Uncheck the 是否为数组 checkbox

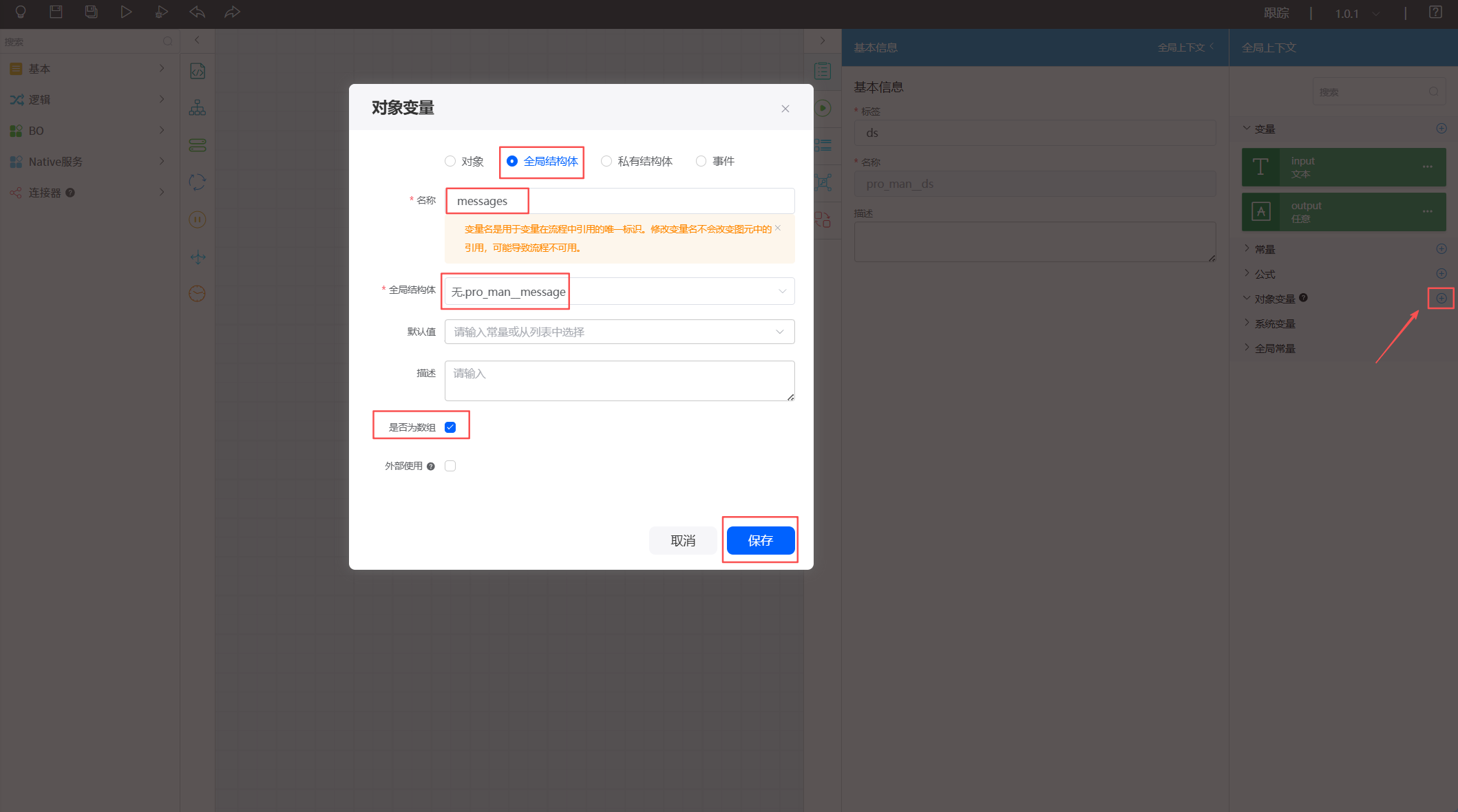coord(450,427)
